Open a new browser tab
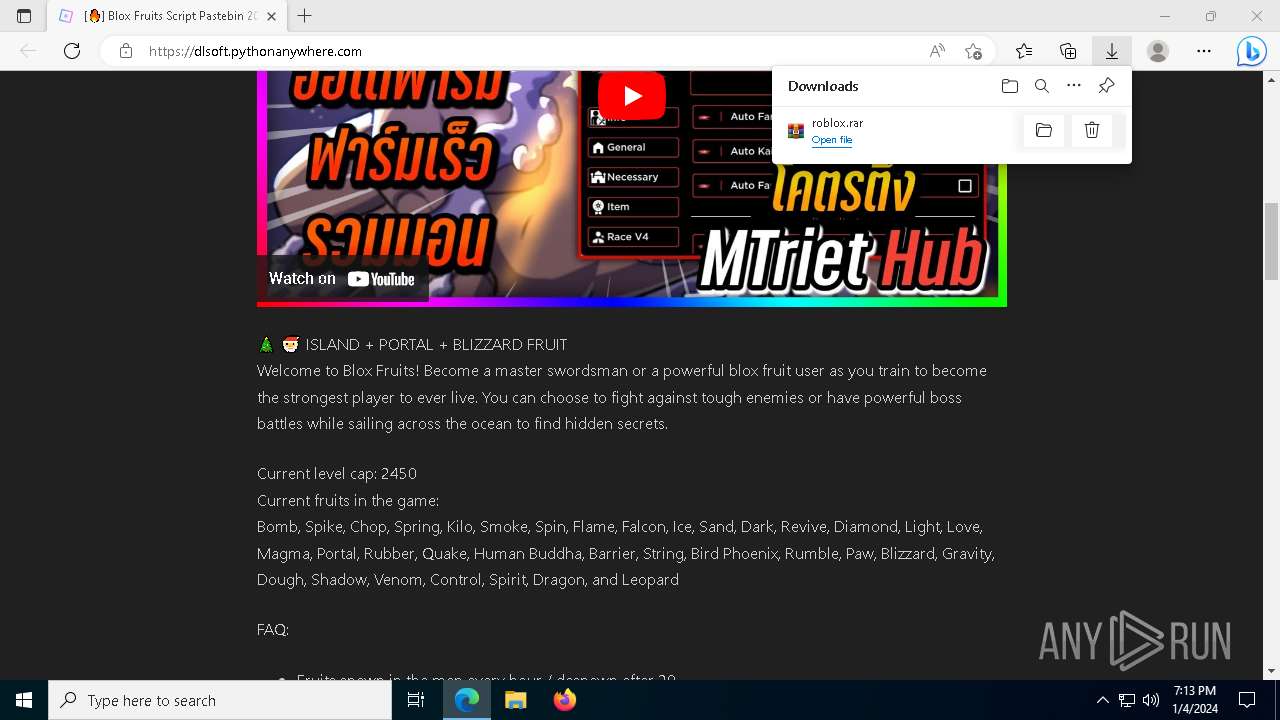Screen dimensions: 1280x720 click(305, 16)
